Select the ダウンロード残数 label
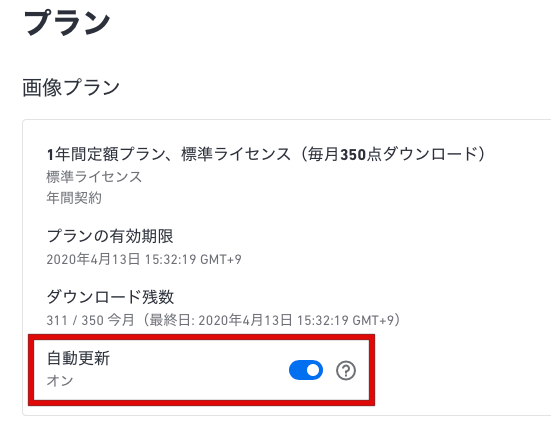Viewport: 551px width, 441px height. point(110,297)
